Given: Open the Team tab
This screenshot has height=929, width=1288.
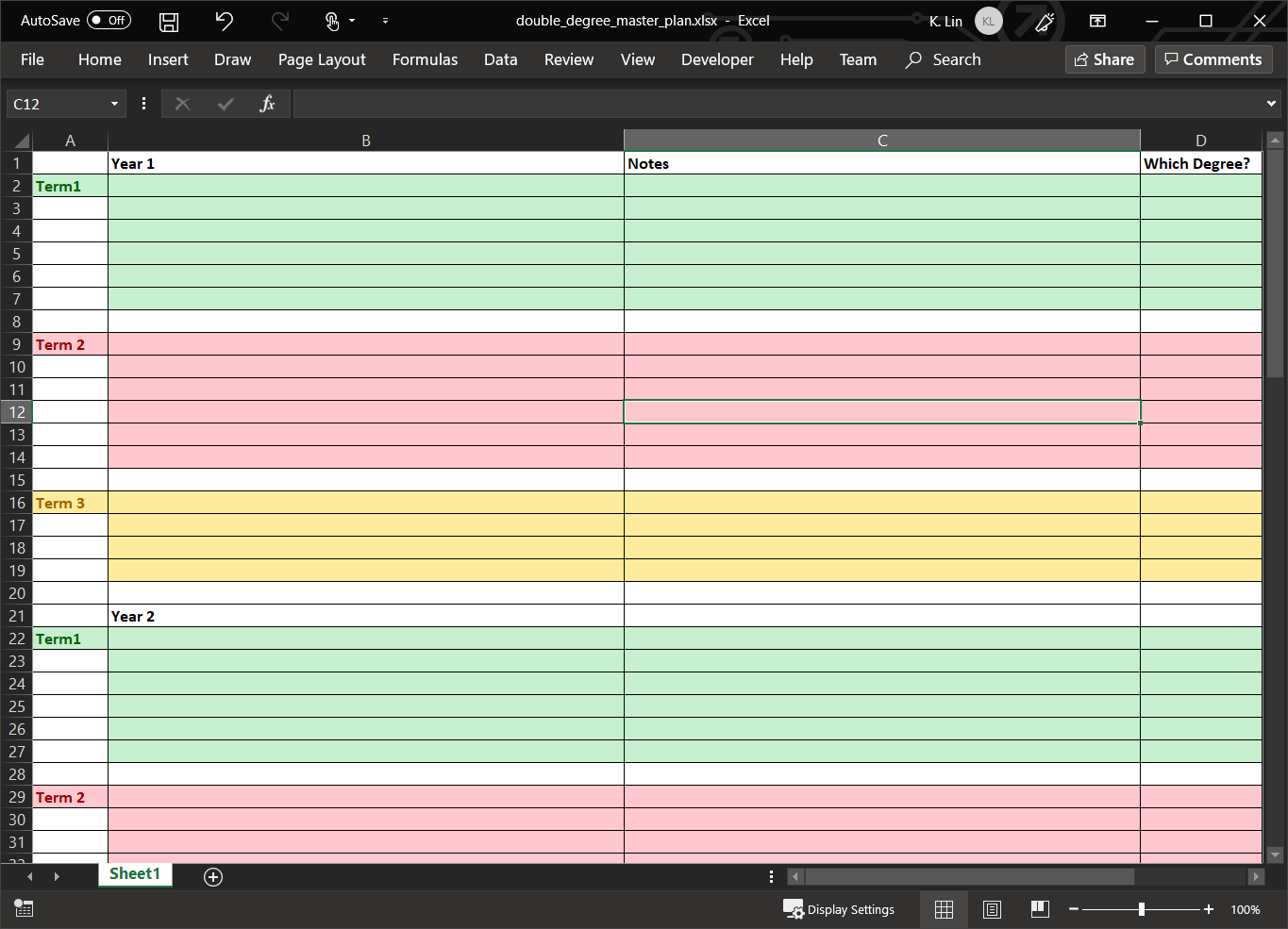Looking at the screenshot, I should [858, 59].
